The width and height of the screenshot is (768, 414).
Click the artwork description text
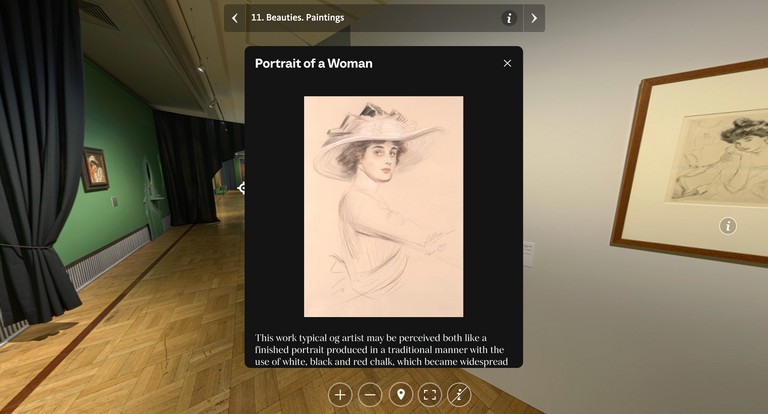click(383, 349)
